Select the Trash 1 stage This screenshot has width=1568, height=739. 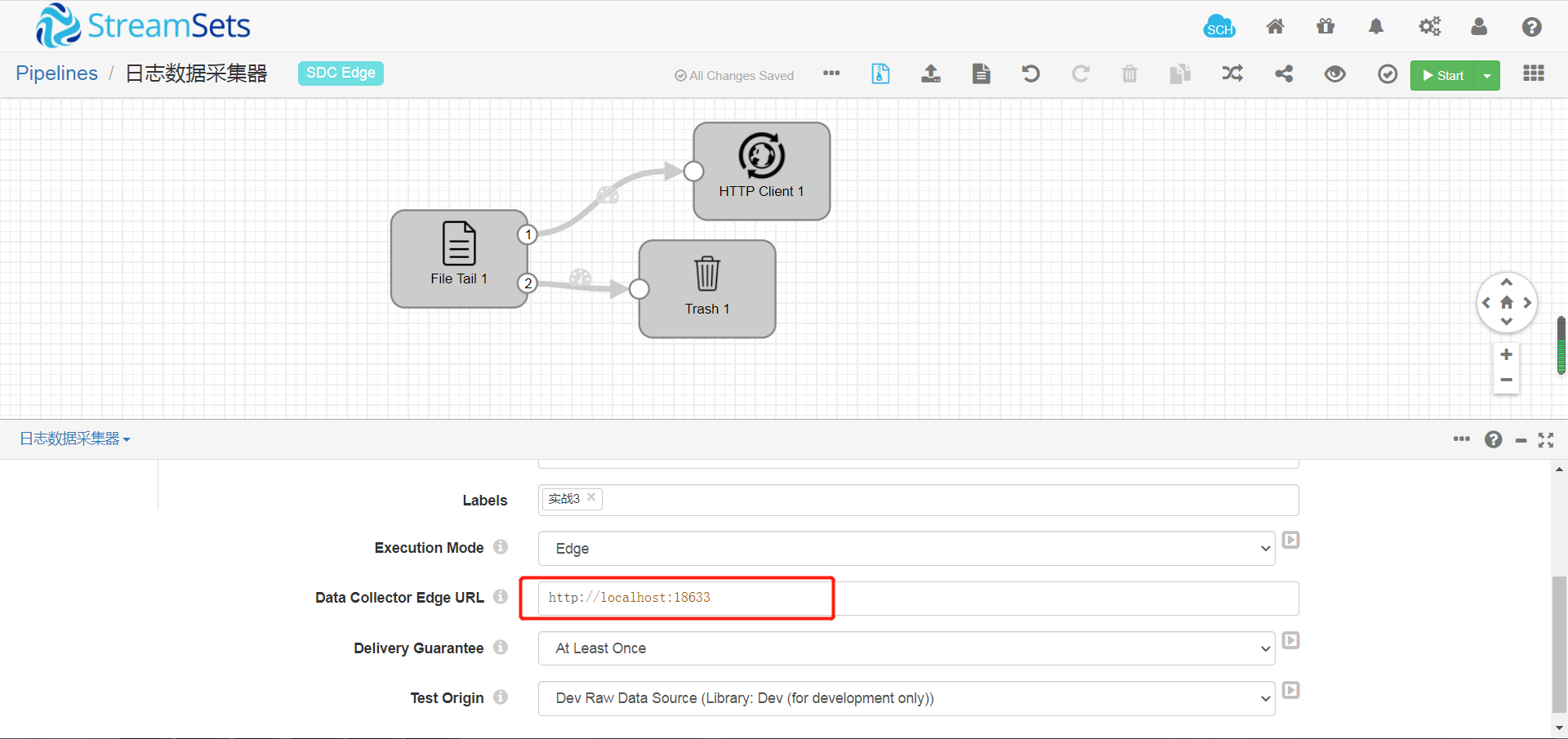[707, 289]
